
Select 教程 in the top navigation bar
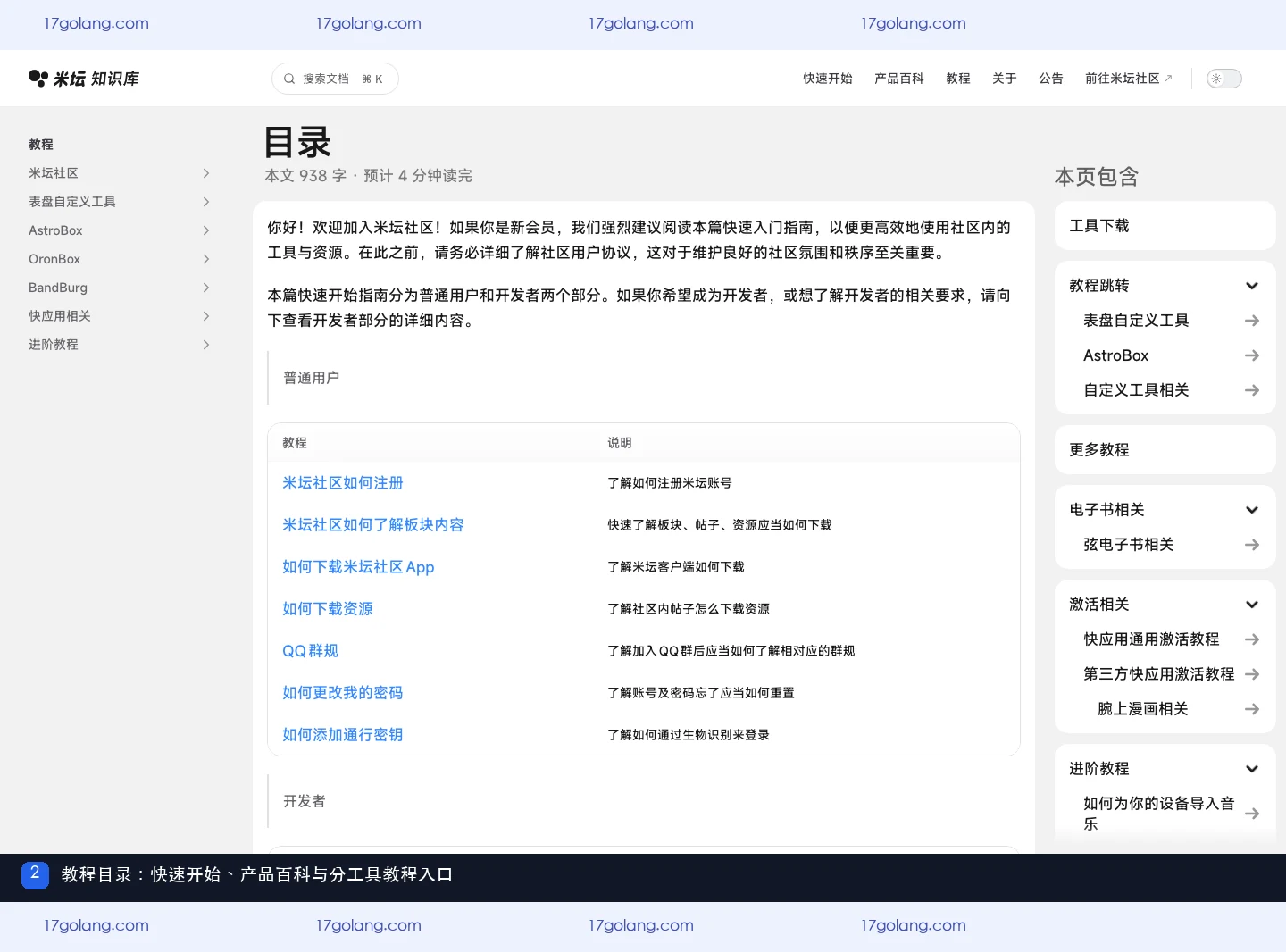958,79
